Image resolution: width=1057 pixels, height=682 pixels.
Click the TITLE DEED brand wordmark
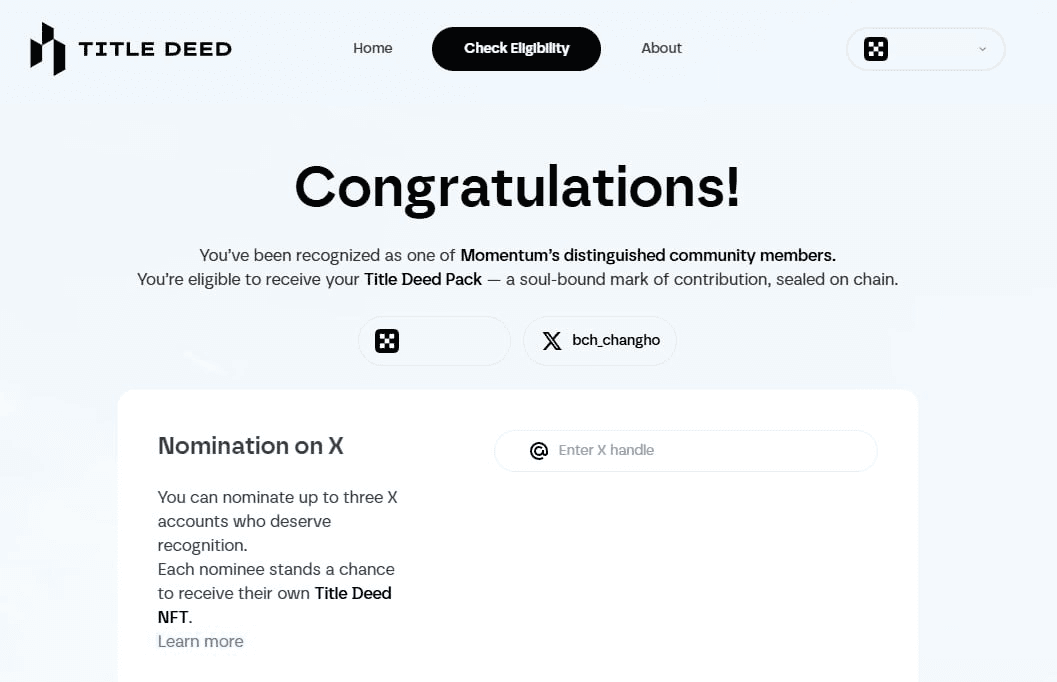tap(155, 49)
